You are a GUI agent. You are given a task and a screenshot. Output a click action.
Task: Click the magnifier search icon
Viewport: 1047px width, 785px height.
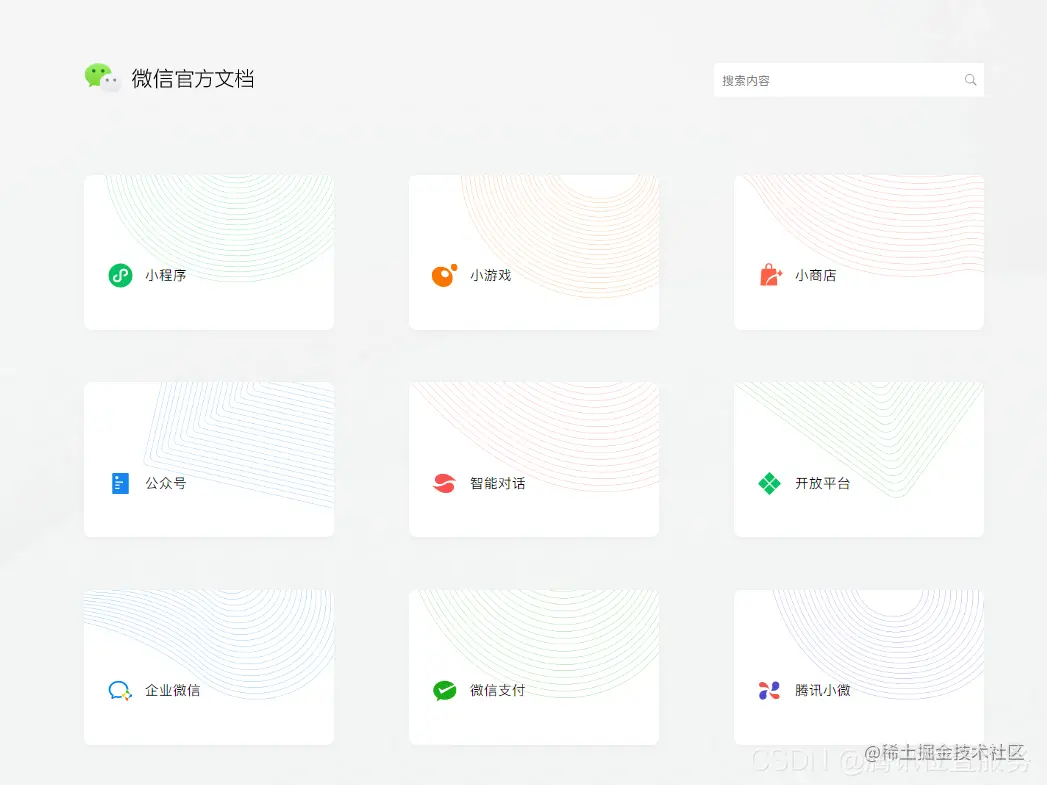[970, 80]
